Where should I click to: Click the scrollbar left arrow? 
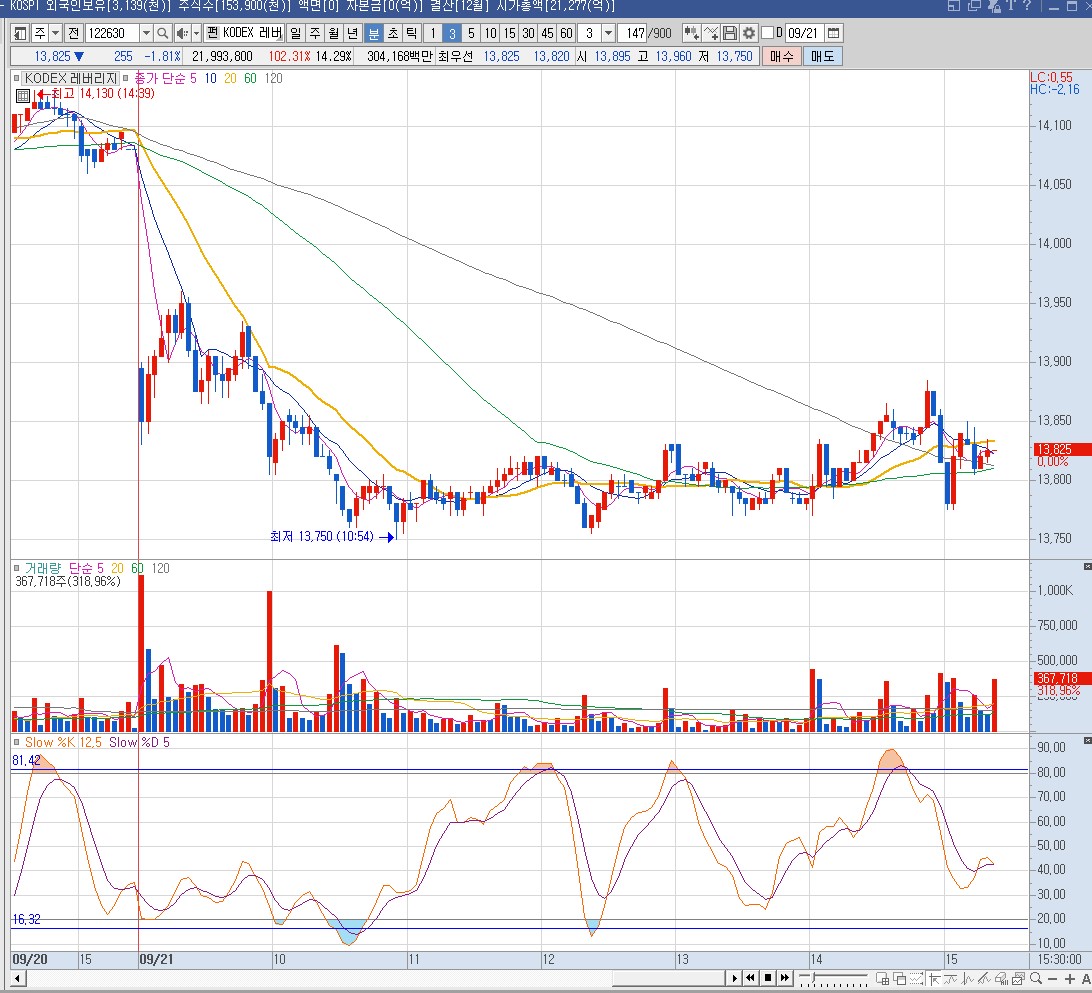coord(17,978)
